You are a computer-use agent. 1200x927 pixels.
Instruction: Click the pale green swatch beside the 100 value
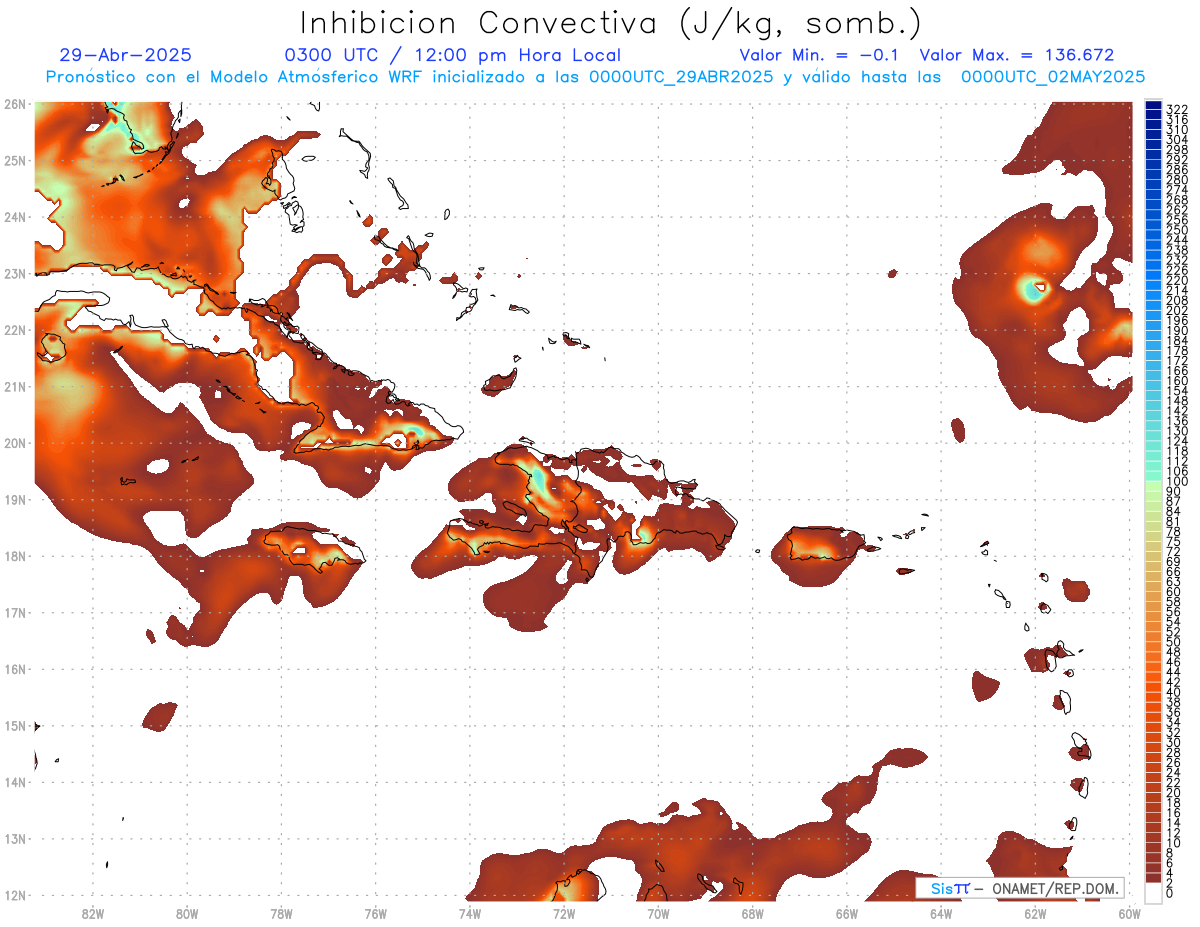pyautogui.click(x=1154, y=487)
